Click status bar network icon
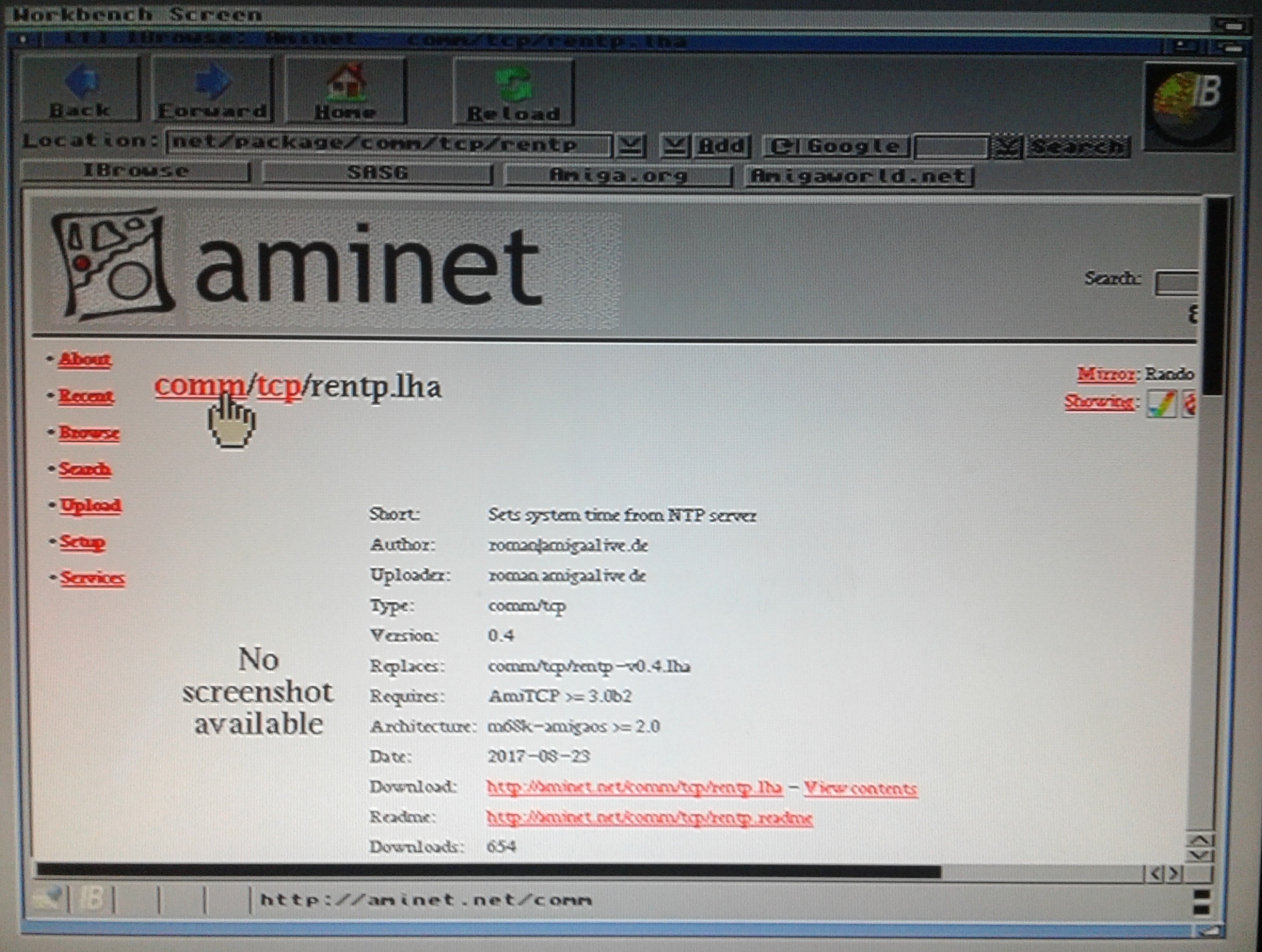 [48, 899]
